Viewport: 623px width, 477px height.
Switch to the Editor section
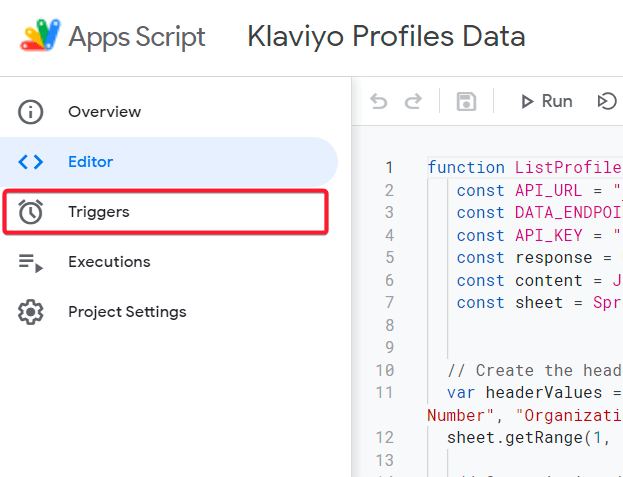pos(91,162)
